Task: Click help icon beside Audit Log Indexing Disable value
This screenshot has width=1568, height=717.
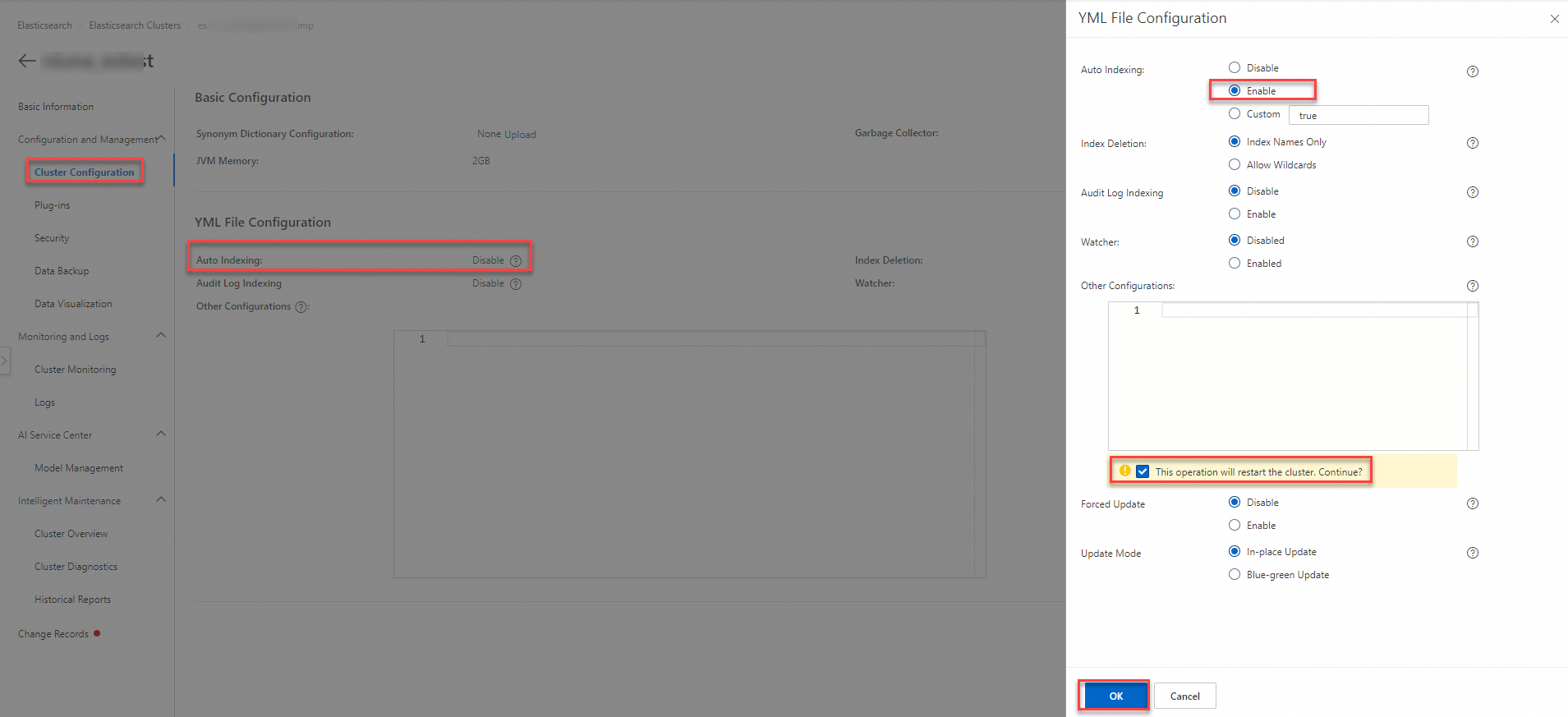Action: (516, 284)
